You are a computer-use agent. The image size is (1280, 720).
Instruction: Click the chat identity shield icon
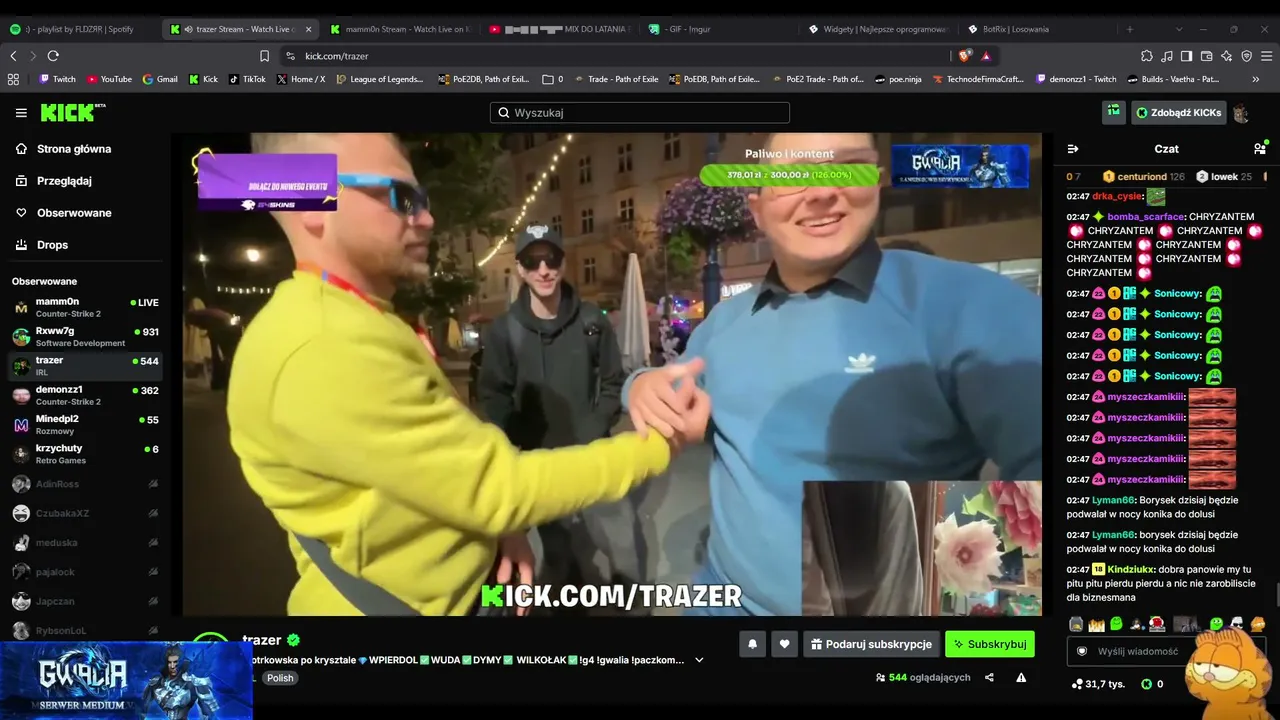click(1082, 651)
